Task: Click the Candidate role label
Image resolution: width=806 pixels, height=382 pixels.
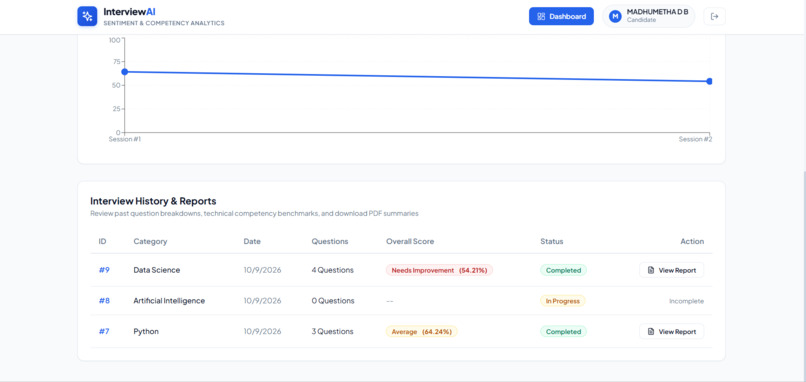Action: click(x=641, y=20)
